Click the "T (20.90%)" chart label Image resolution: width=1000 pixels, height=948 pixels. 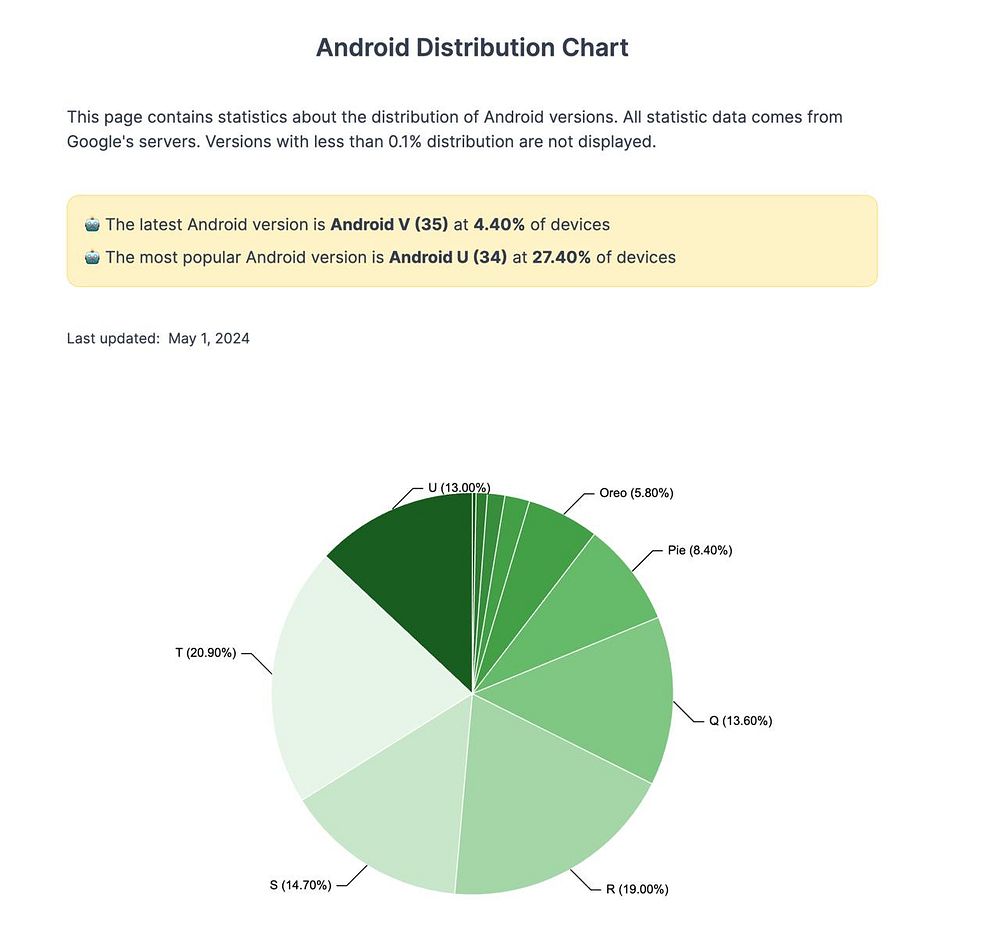point(205,653)
